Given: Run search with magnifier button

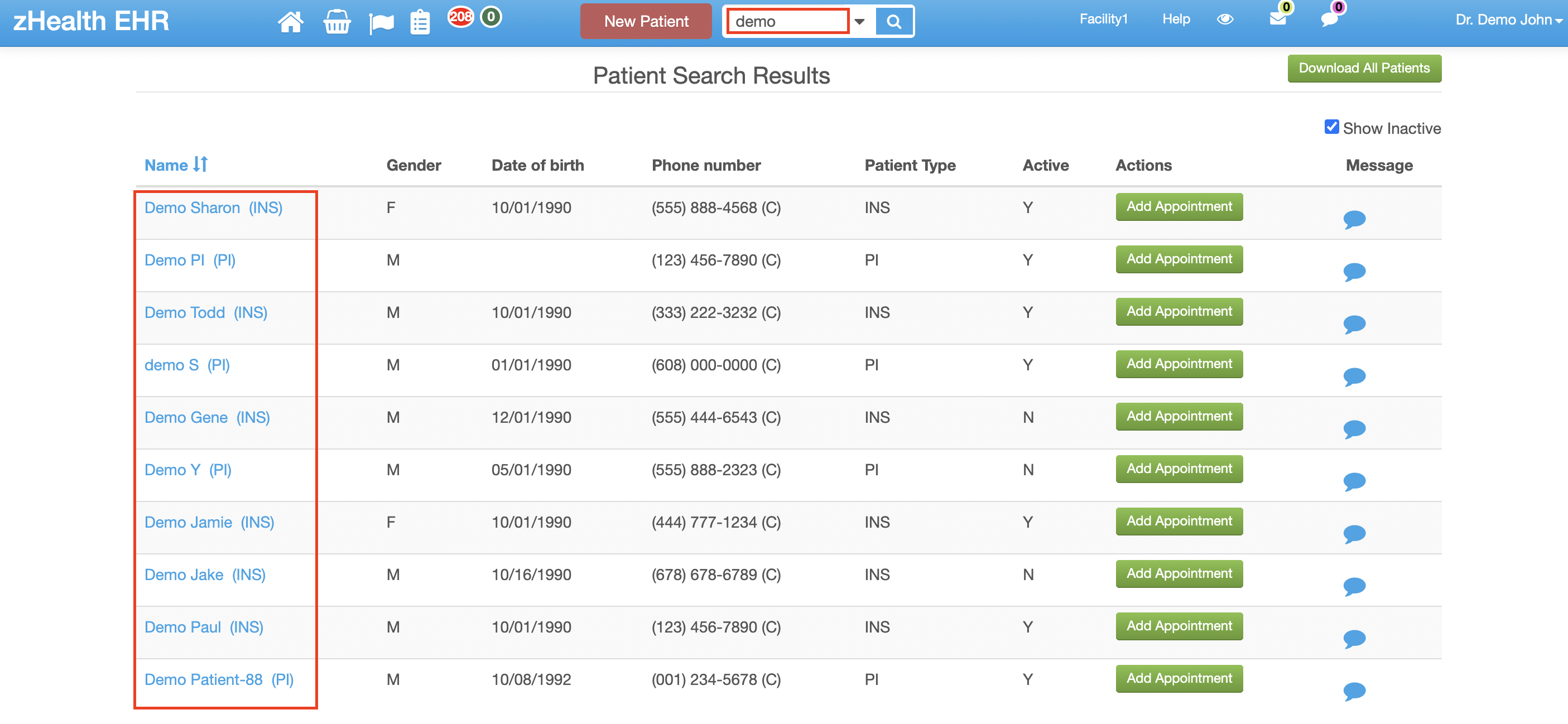Looking at the screenshot, I should 893,22.
